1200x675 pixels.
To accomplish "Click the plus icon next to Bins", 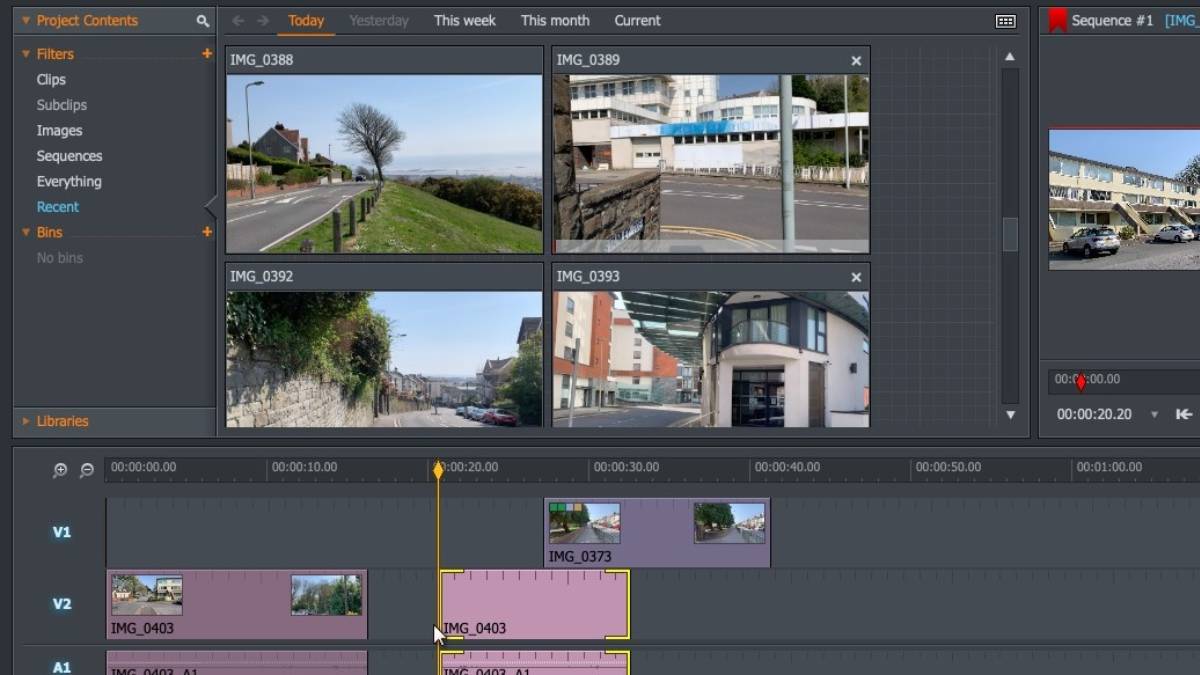I will (x=207, y=232).
